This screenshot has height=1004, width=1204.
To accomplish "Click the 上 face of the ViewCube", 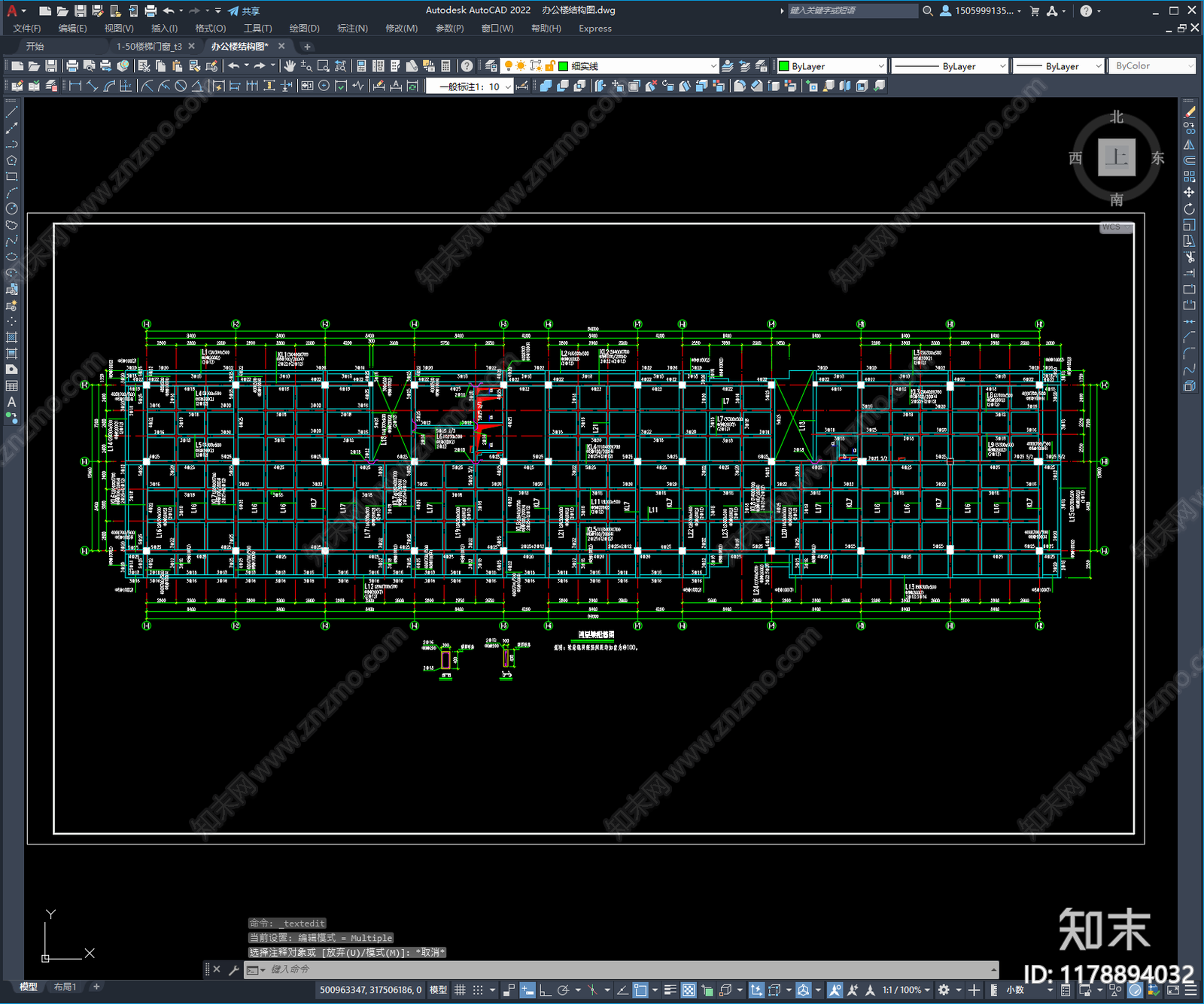I will 1116,157.
